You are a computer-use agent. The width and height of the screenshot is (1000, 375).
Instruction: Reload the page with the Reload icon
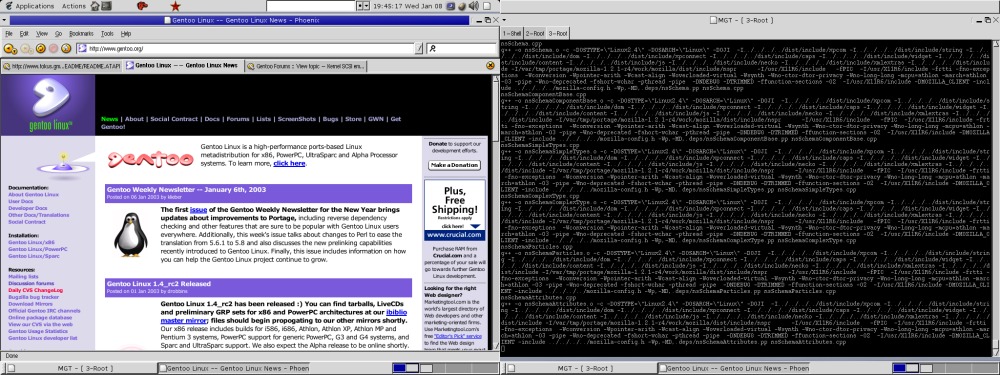(x=40, y=48)
